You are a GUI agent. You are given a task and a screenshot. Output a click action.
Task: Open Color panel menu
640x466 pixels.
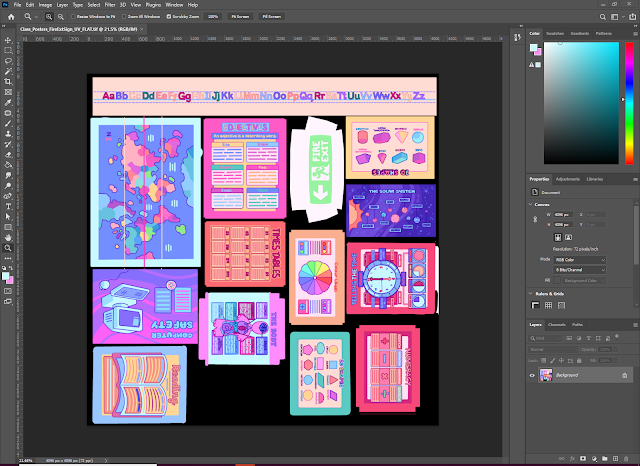pos(635,33)
